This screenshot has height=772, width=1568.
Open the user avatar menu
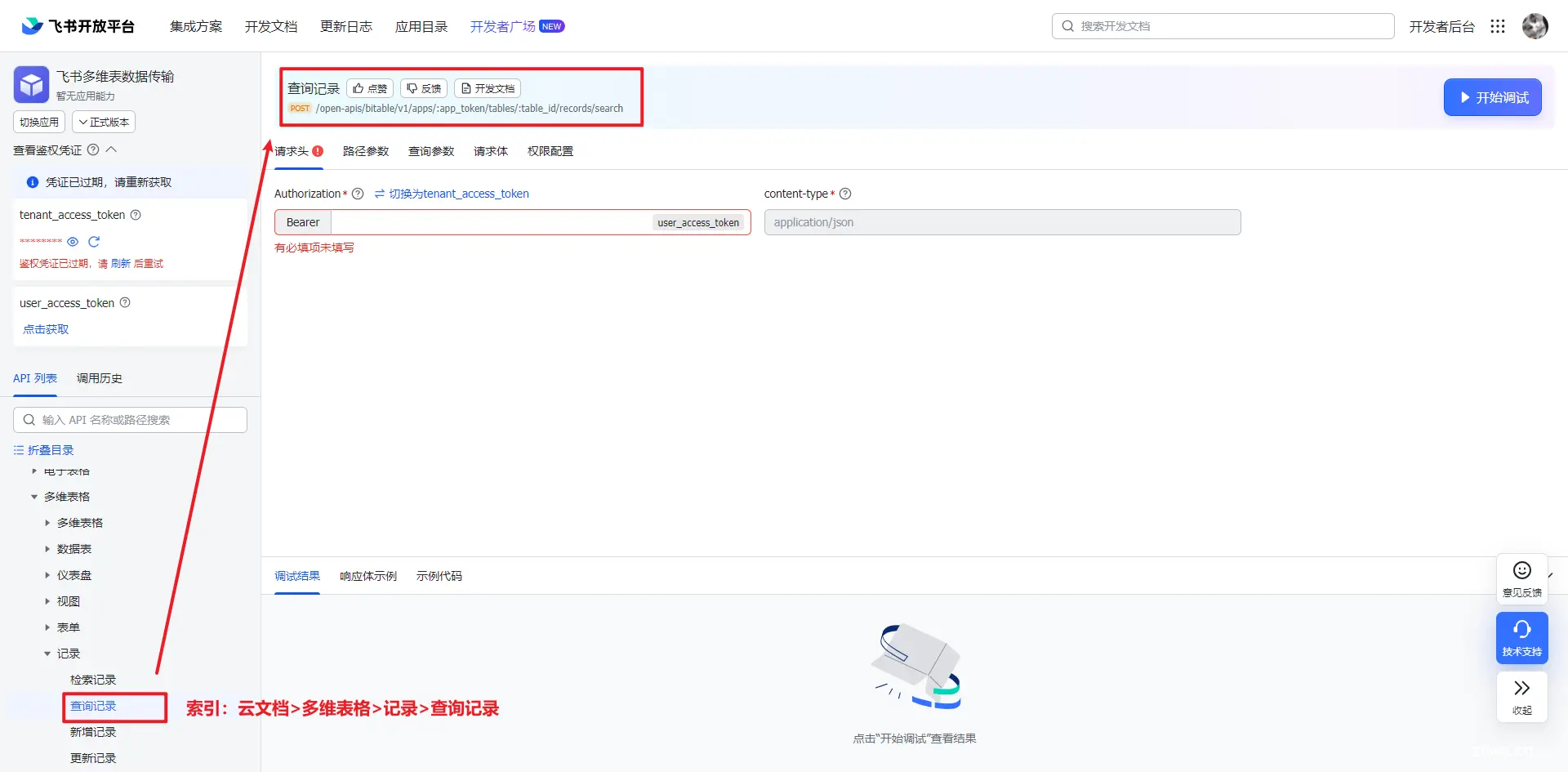1535,26
